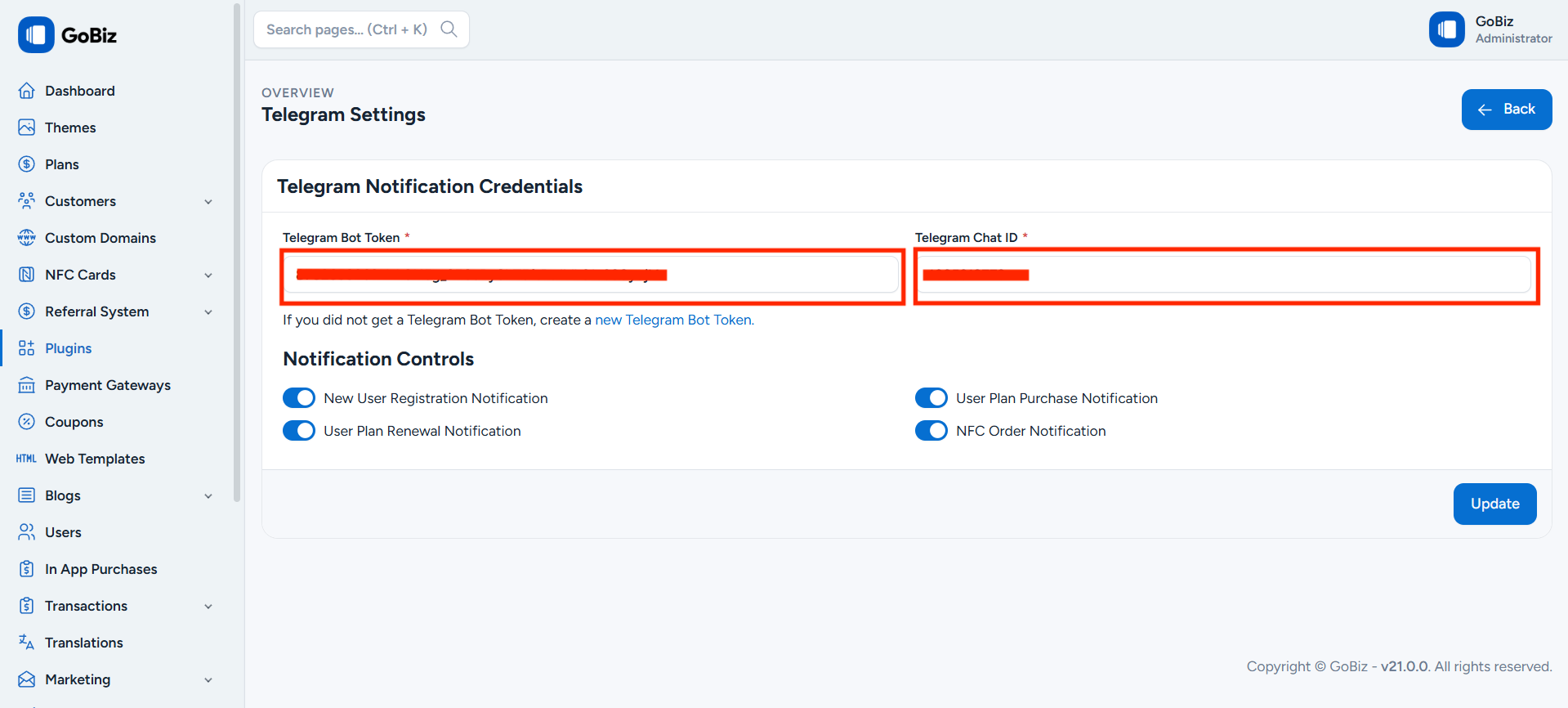Expand the Marketing submenu chevron
This screenshot has height=708, width=1568.
(x=208, y=680)
